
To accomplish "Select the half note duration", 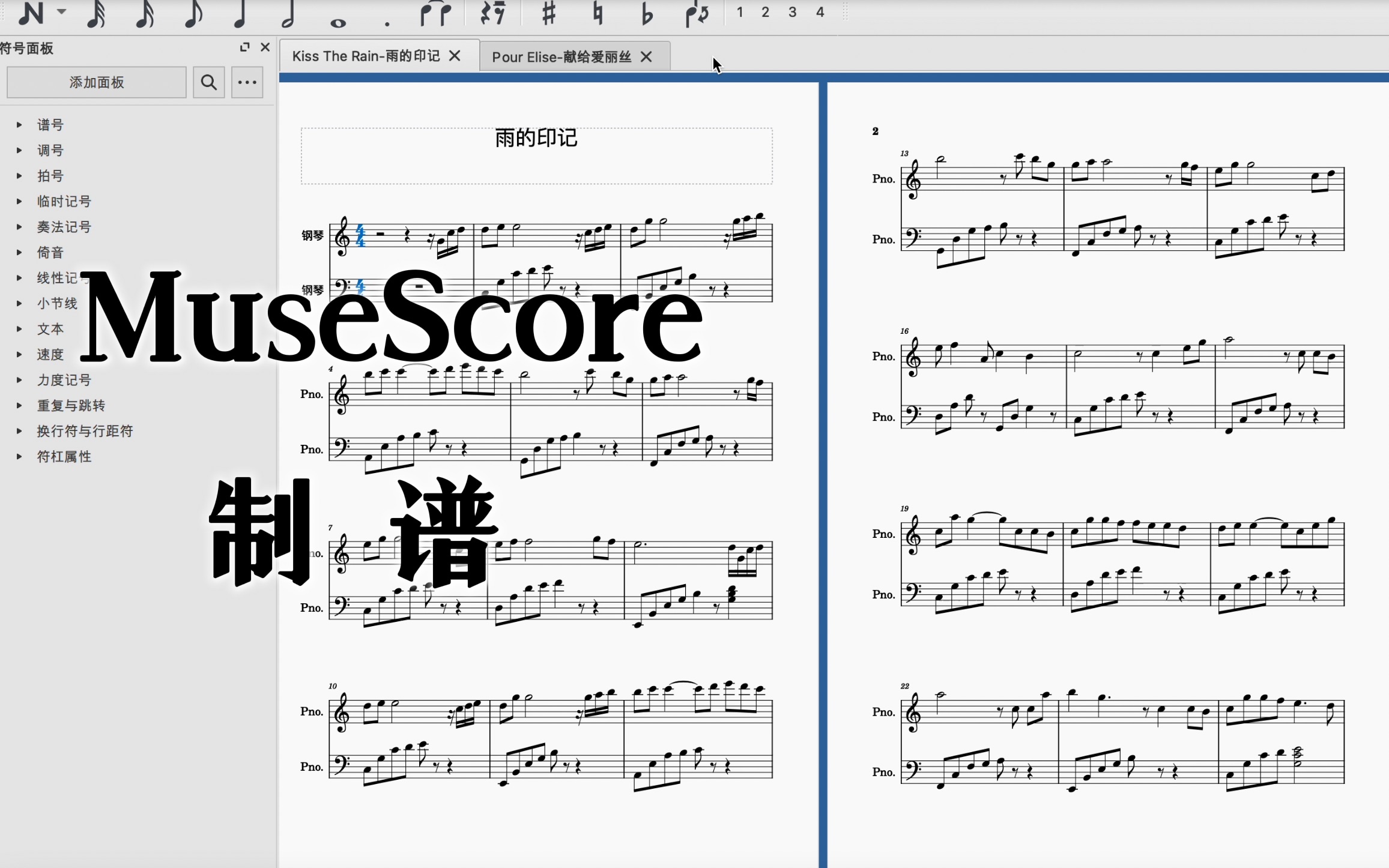I will [x=288, y=13].
